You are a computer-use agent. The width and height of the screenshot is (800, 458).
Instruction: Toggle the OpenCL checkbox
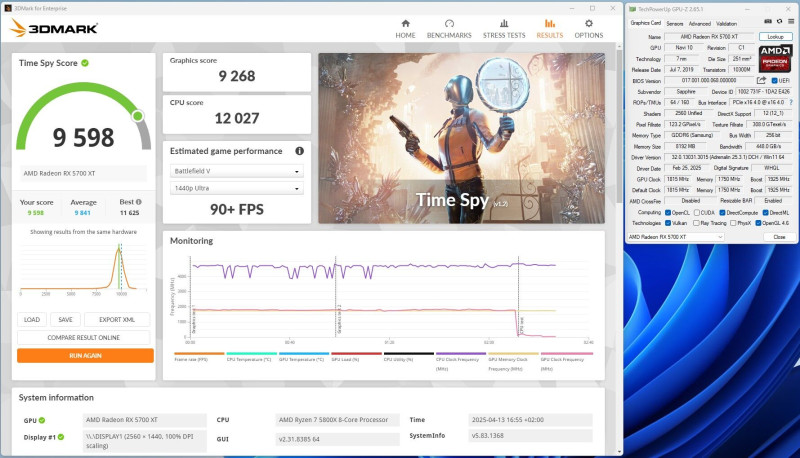tap(668, 213)
